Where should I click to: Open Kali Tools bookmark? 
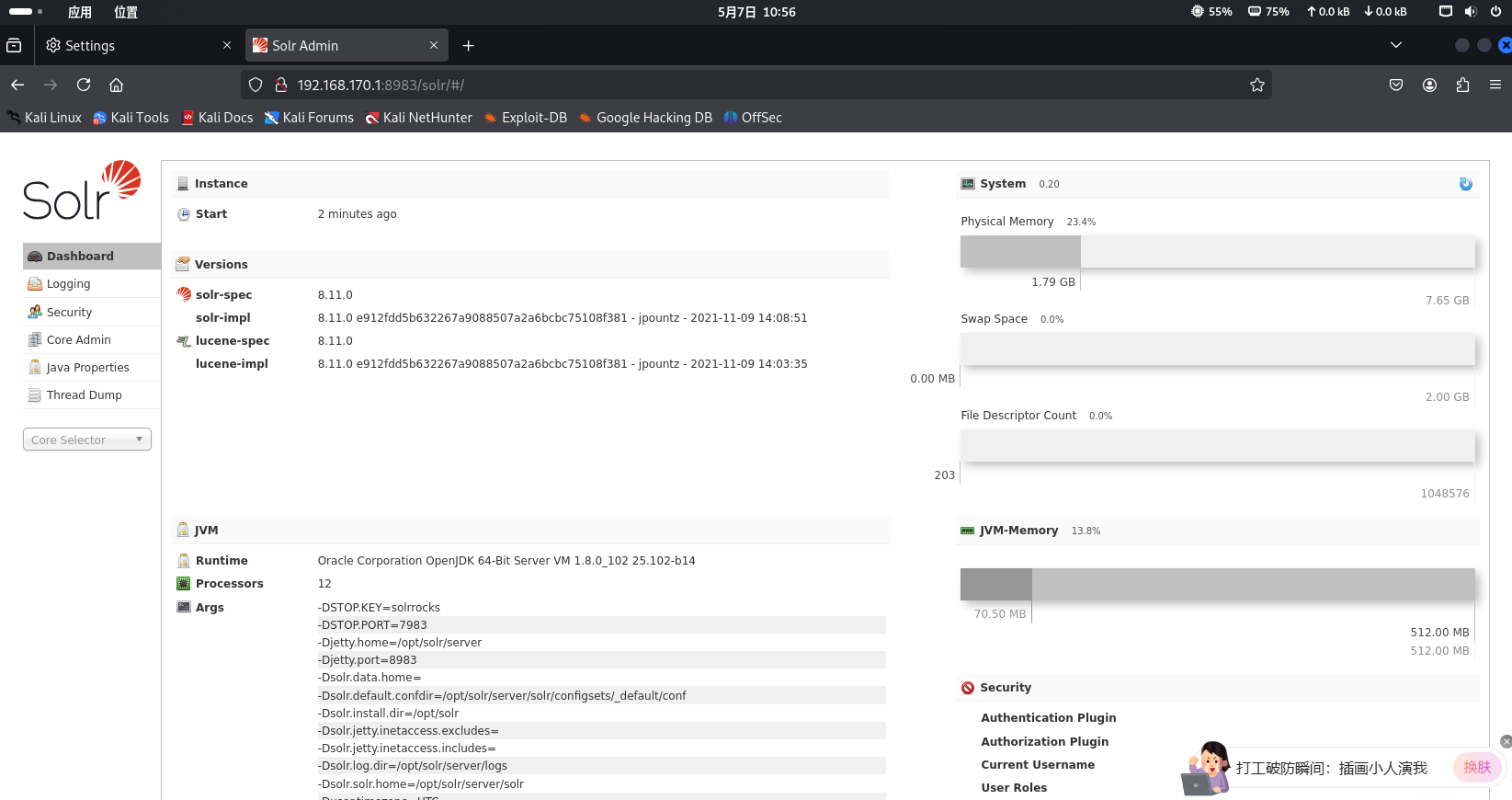(131, 118)
